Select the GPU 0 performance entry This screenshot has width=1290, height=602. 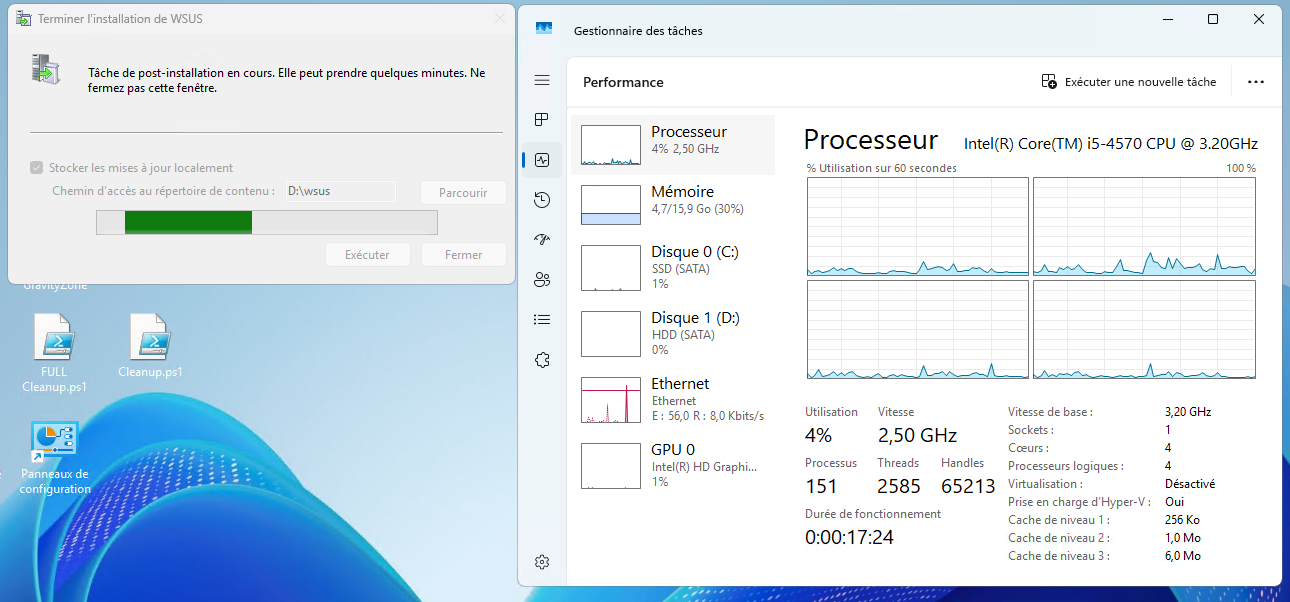click(x=673, y=465)
